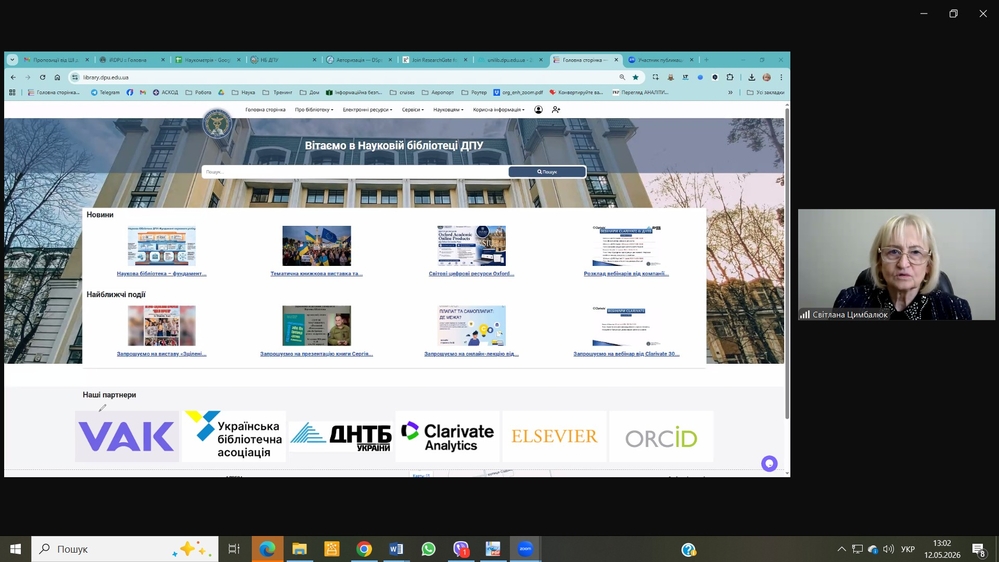The width and height of the screenshot is (999, 562).
Task: Open the browser home page icon
Action: [x=57, y=77]
